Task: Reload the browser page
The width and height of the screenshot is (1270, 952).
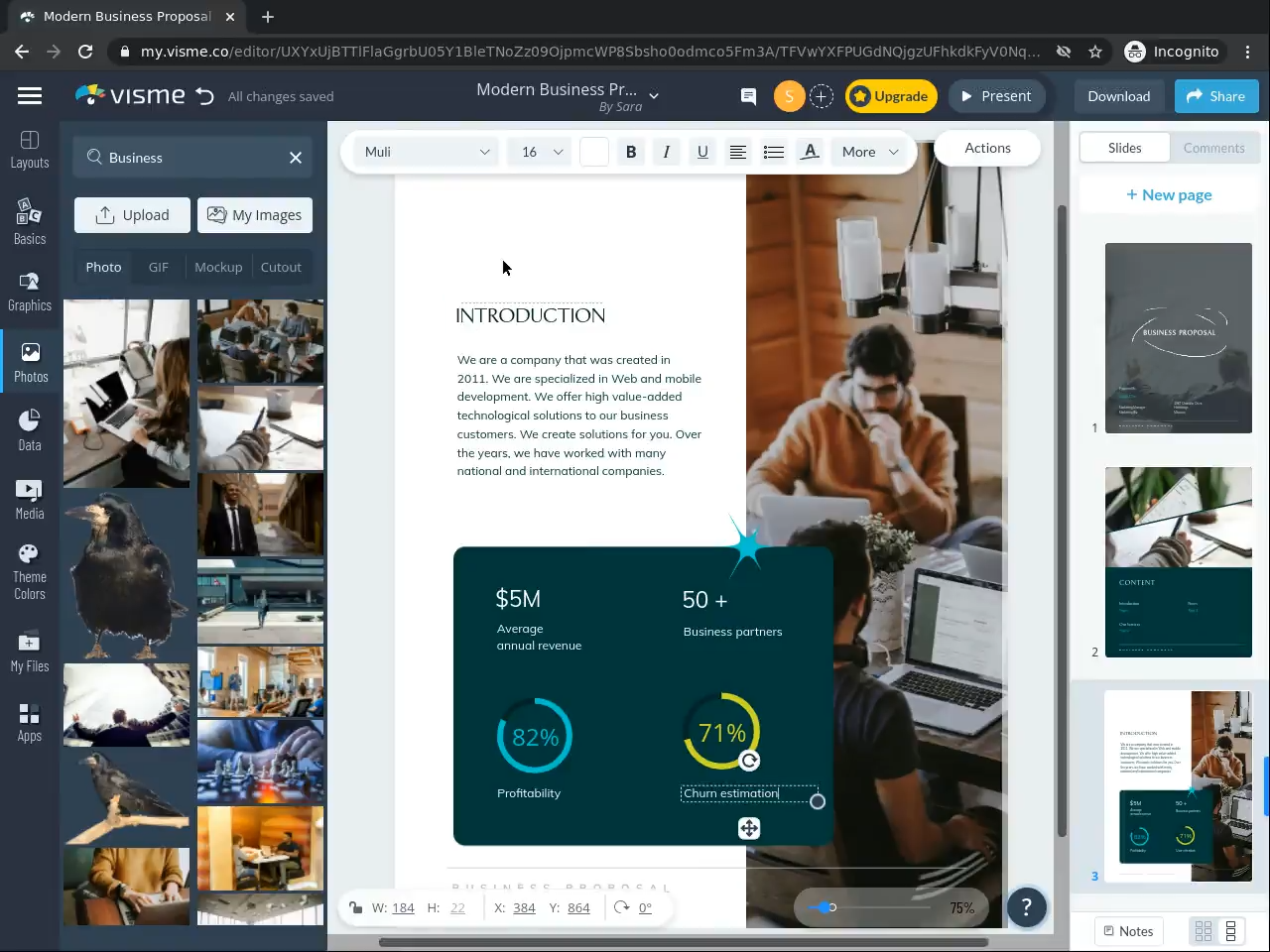Action: (x=85, y=52)
